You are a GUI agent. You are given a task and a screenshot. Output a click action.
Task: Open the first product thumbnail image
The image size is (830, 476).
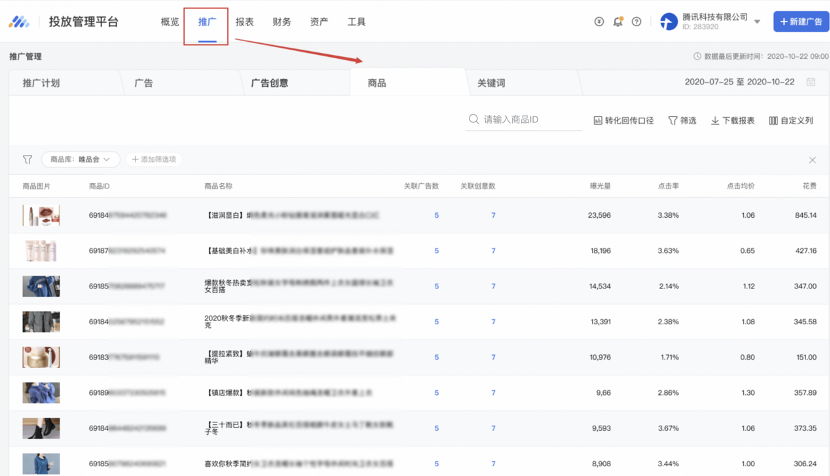point(41,215)
